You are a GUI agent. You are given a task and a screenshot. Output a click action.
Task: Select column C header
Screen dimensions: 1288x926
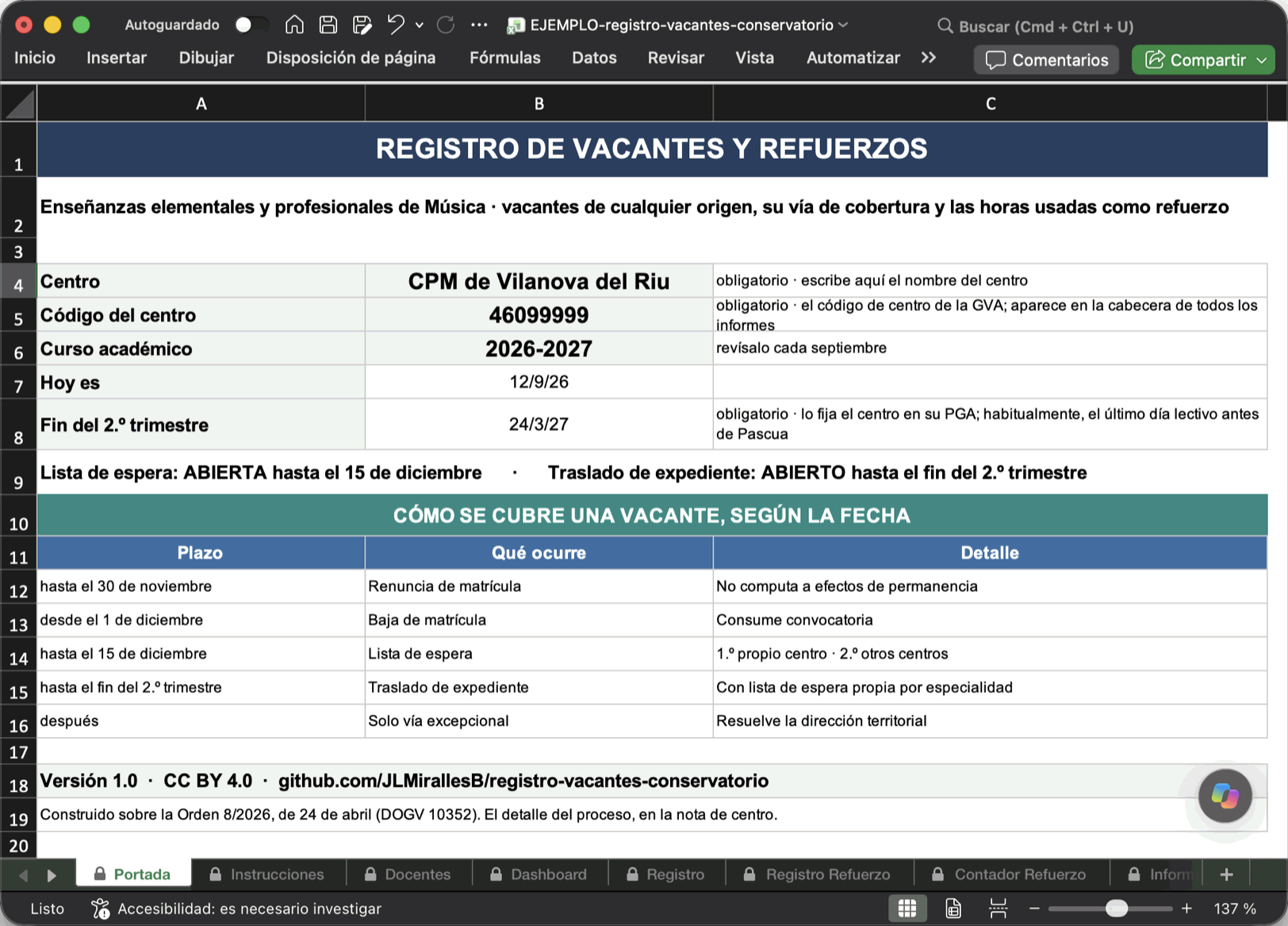(x=990, y=103)
